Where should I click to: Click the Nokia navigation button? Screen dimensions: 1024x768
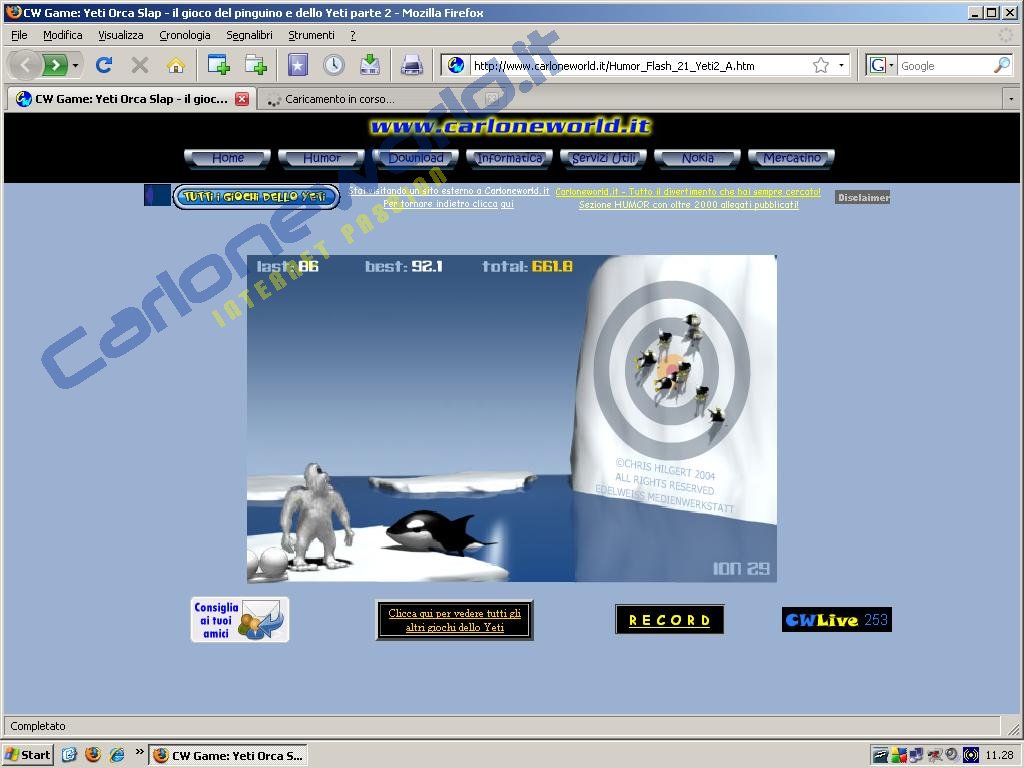(697, 158)
